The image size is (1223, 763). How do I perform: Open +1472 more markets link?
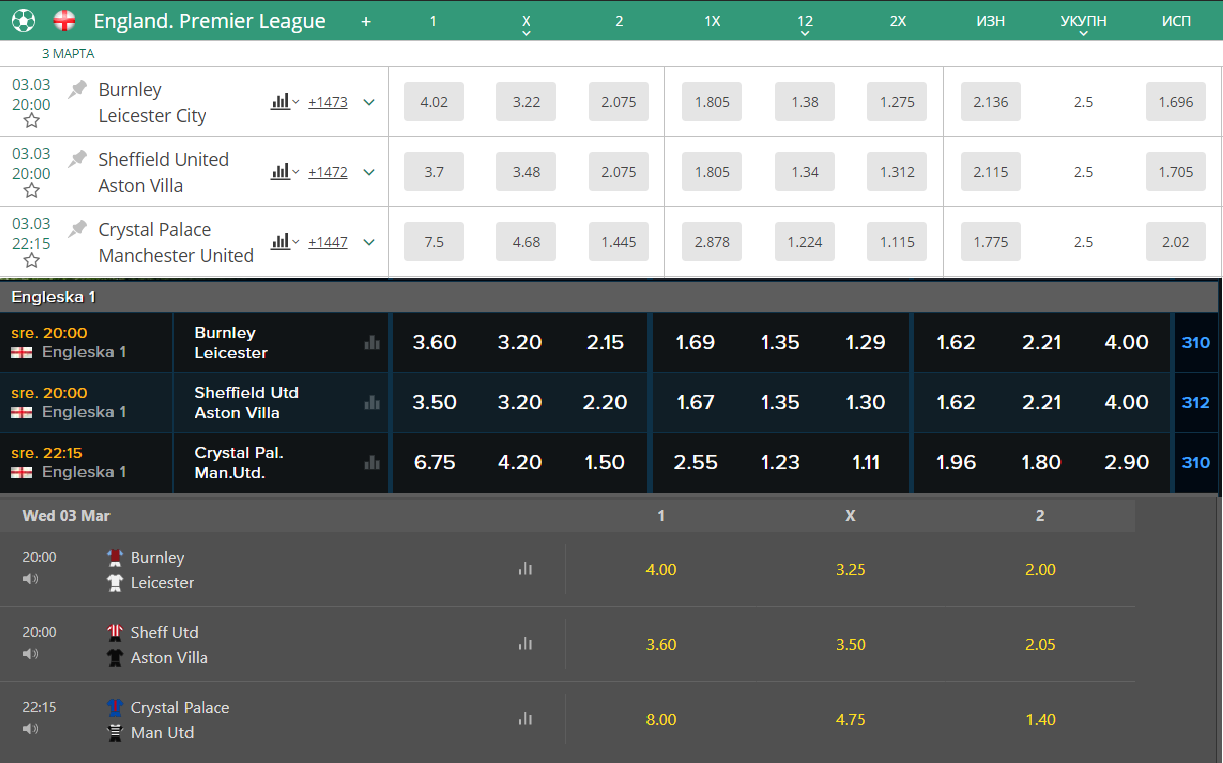tap(328, 172)
